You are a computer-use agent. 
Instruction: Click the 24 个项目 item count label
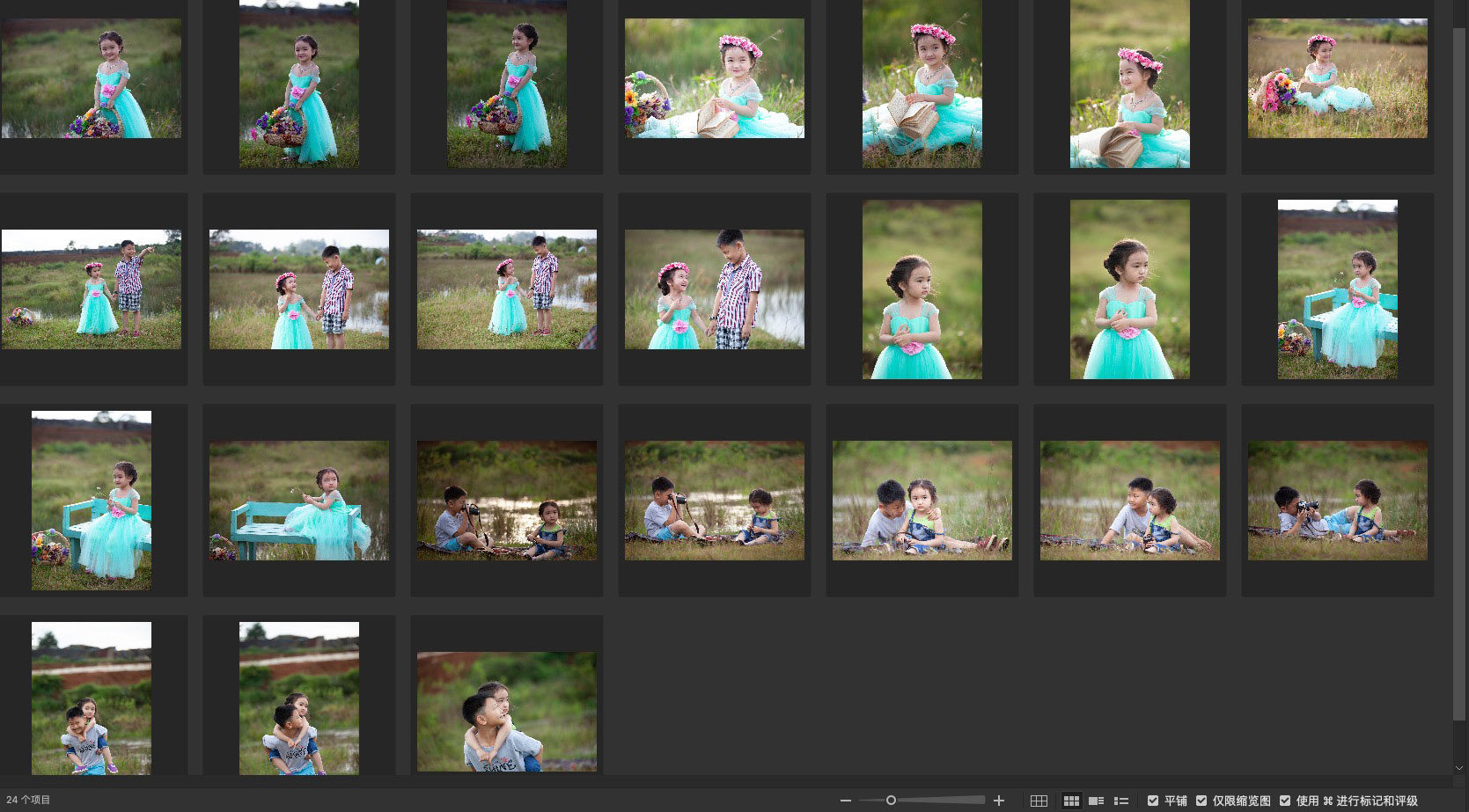[x=28, y=801]
